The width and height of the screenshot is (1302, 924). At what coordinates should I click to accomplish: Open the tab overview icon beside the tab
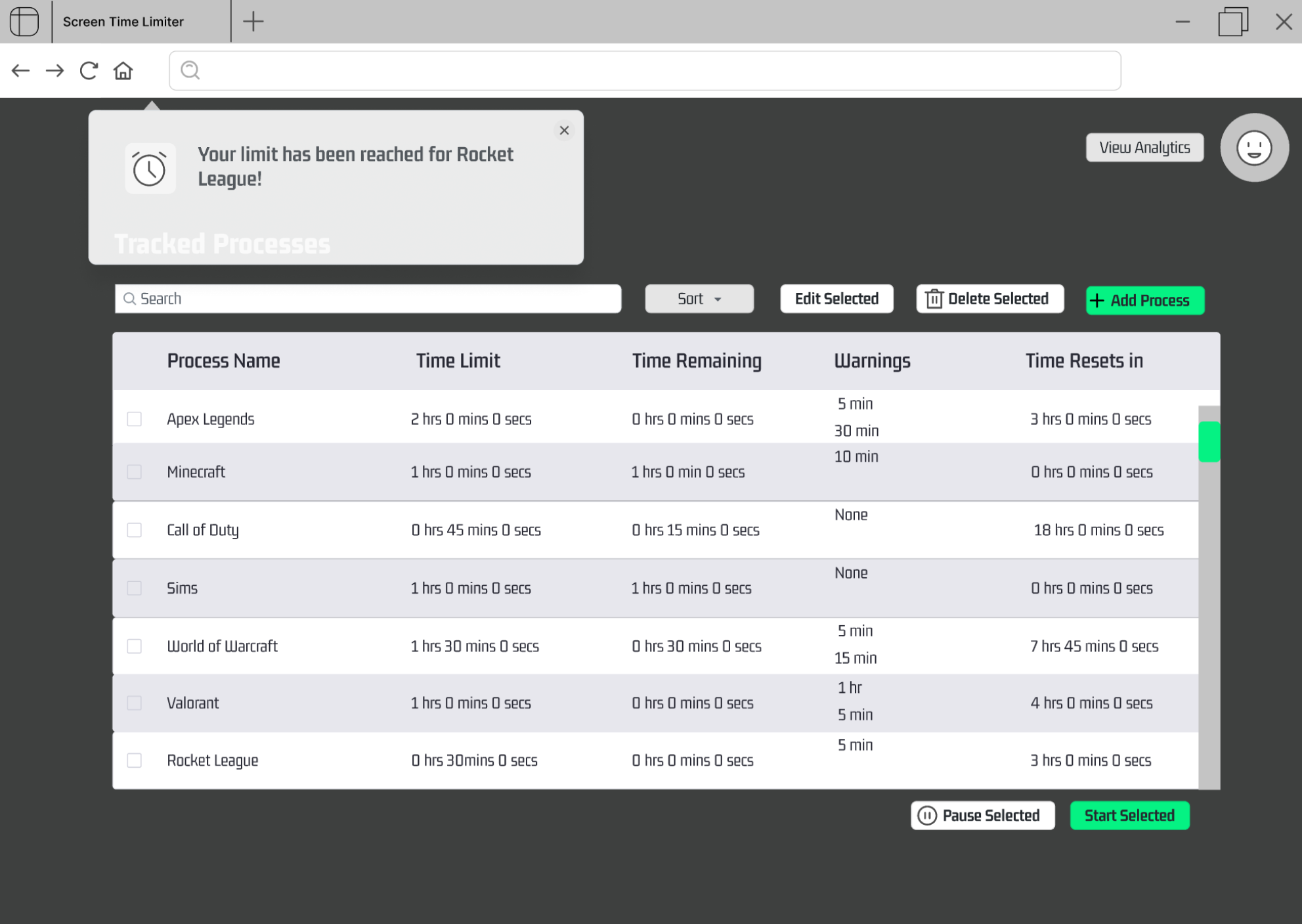pyautogui.click(x=24, y=21)
